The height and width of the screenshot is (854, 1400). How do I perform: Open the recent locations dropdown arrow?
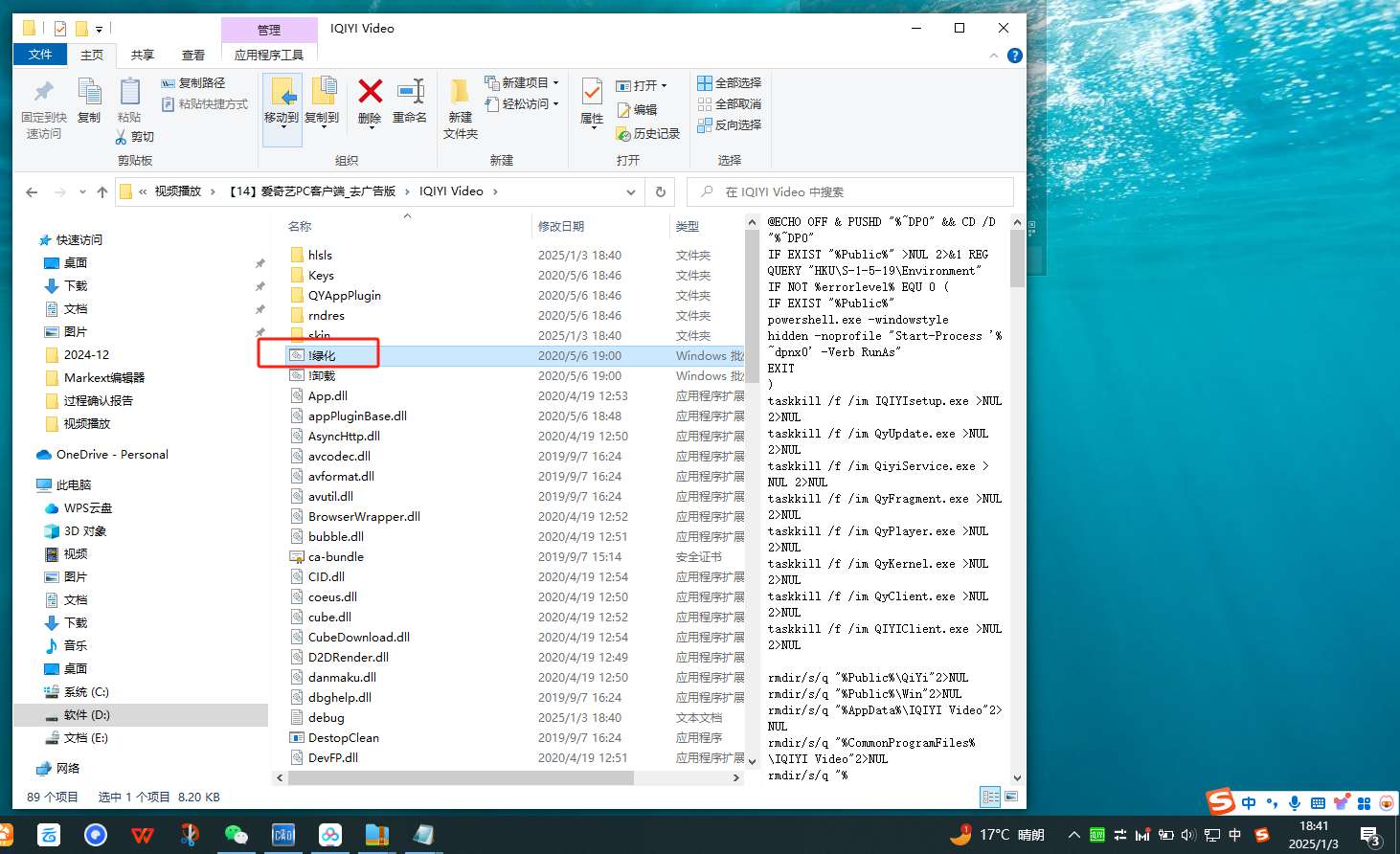[82, 192]
